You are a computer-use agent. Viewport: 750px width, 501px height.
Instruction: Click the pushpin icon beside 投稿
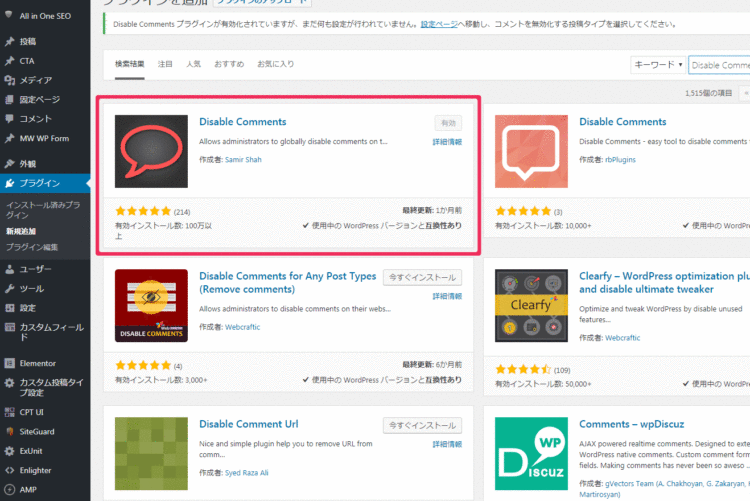point(9,42)
